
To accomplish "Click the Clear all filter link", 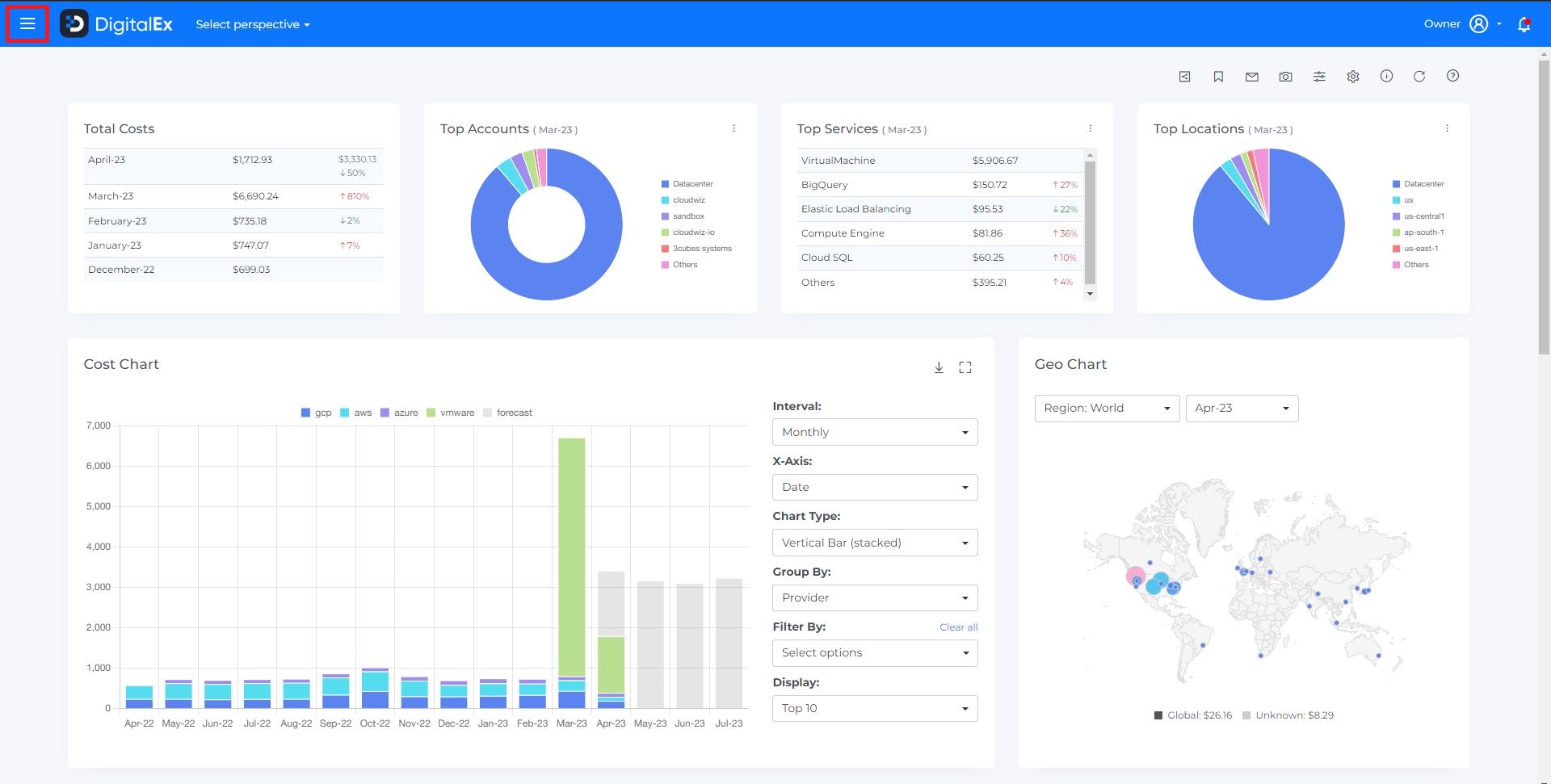I will pos(958,627).
